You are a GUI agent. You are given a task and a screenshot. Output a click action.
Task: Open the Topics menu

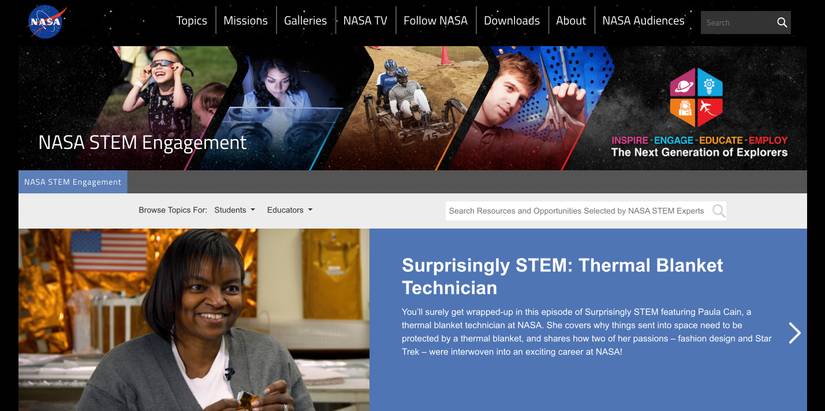[x=192, y=21]
